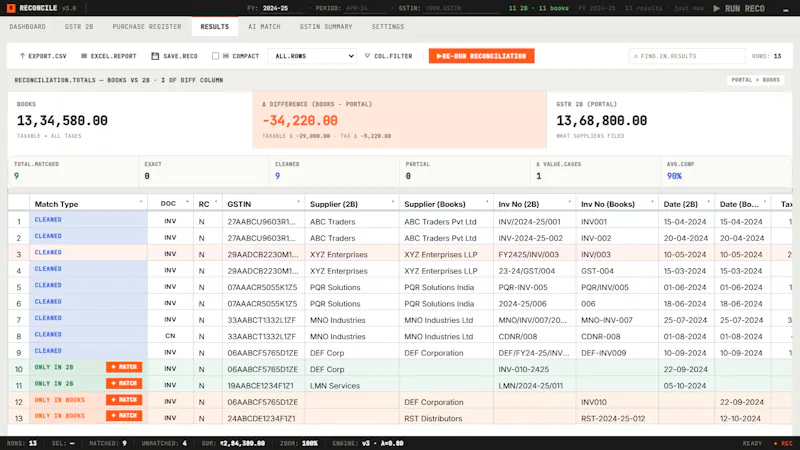
Task: Click ABC Traders Pvt Ltd in row 1
Action: (440, 221)
